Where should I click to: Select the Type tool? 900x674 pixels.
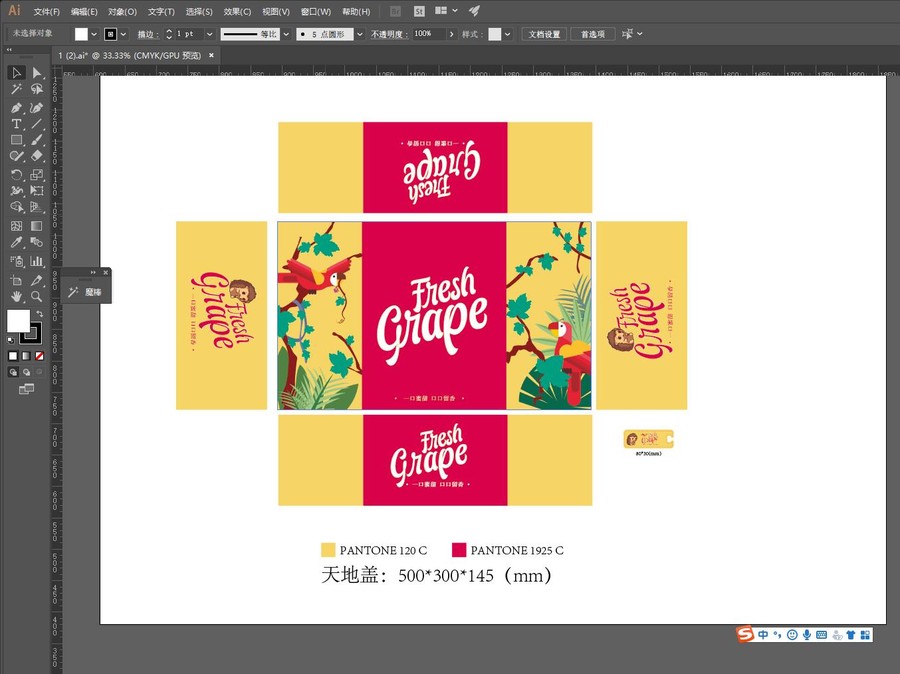tap(16, 123)
